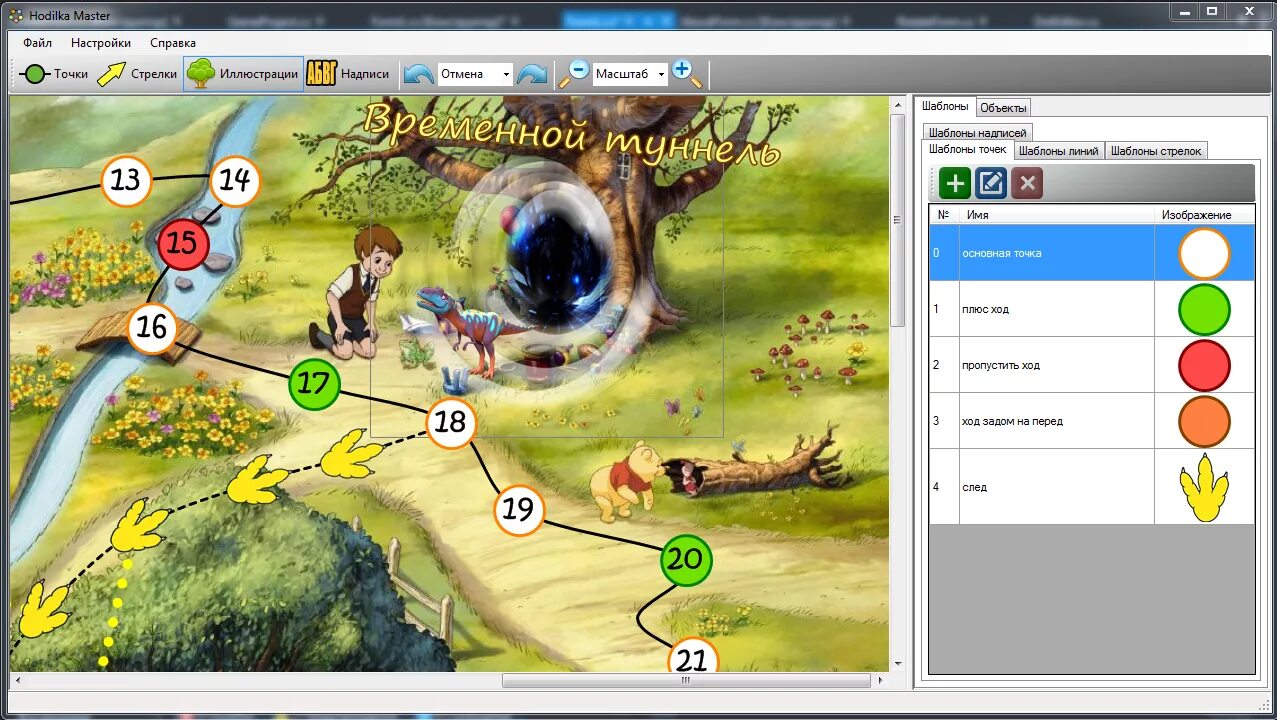Click the undo arrow icon
Screen dimensions: 1277x720
419,74
